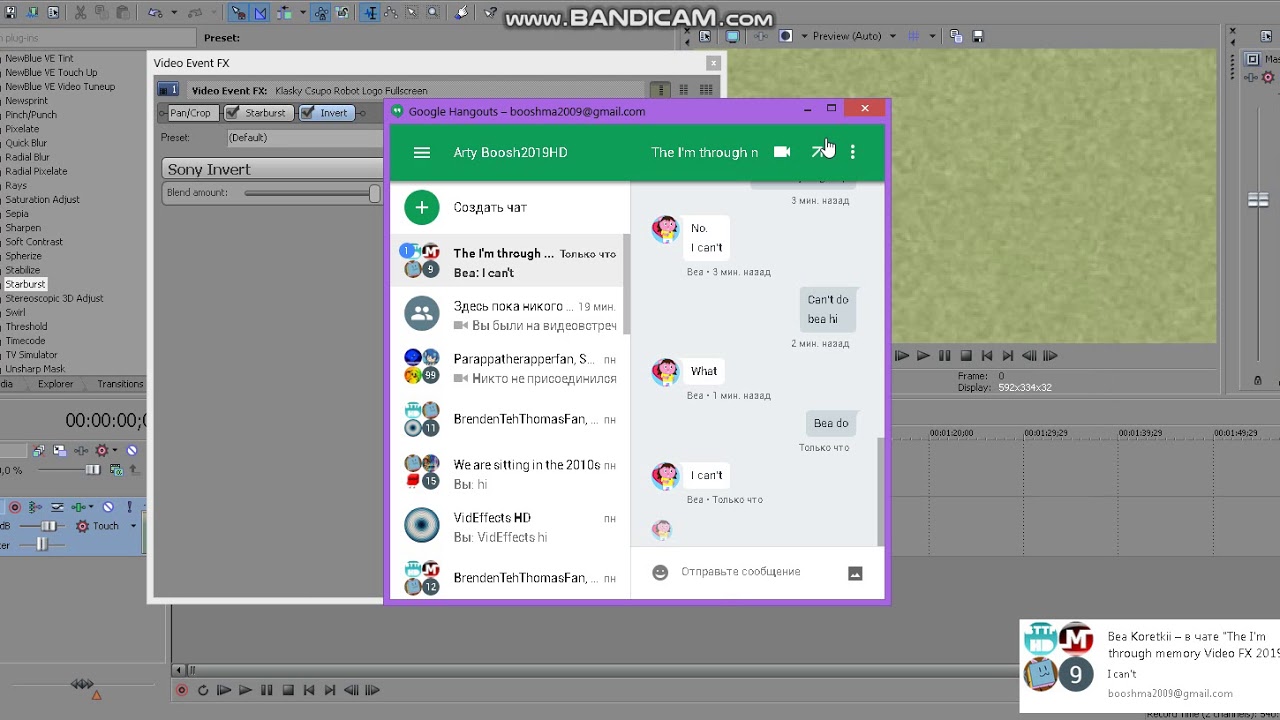Toggle Automatic Crossfades in Vegas toolbar
The image size is (1280, 720).
coord(260,13)
